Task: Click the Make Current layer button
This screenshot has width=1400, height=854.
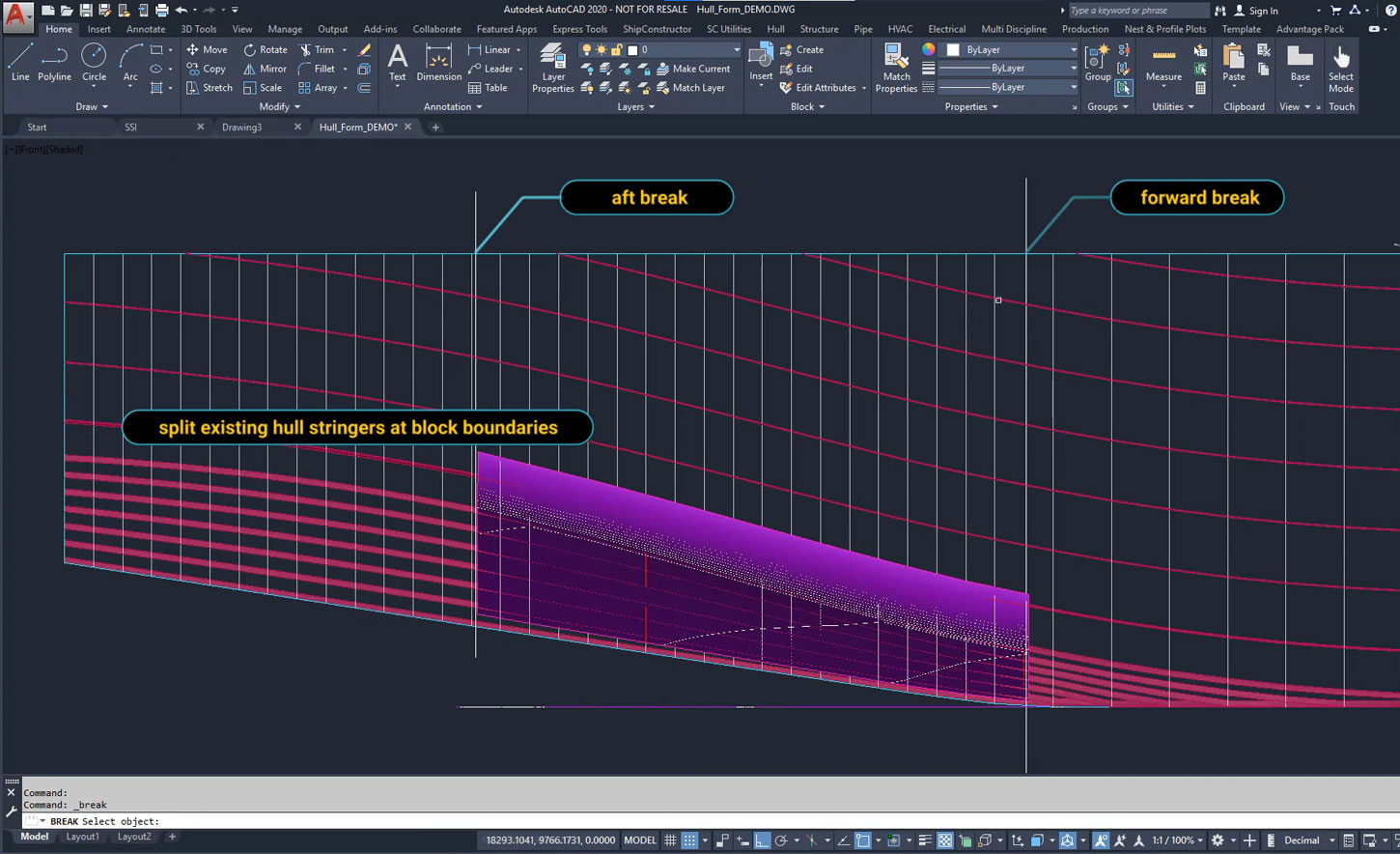Action: tap(699, 69)
